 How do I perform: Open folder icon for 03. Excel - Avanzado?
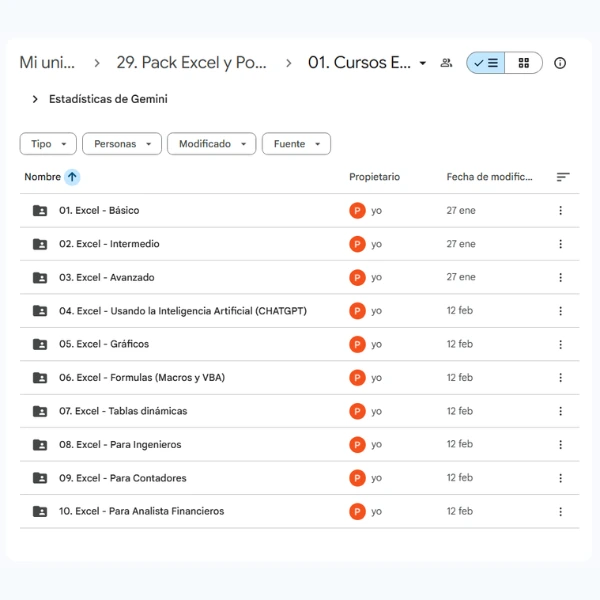pyautogui.click(x=40, y=277)
